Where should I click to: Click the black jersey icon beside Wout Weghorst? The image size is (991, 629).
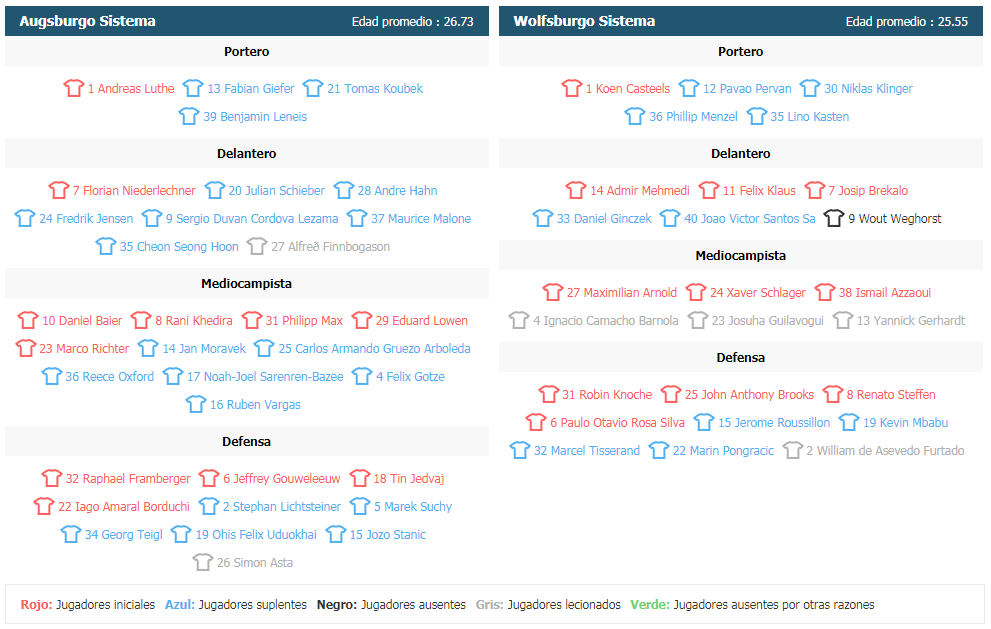coord(834,218)
